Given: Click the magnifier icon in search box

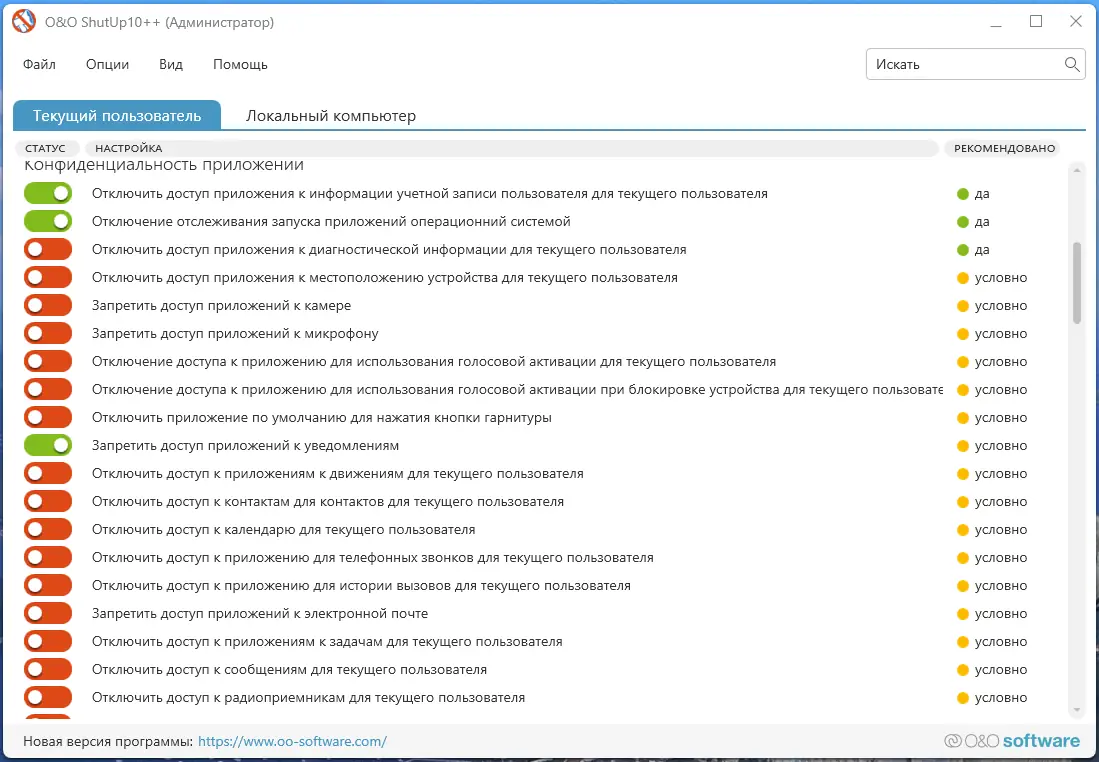Looking at the screenshot, I should [1071, 64].
